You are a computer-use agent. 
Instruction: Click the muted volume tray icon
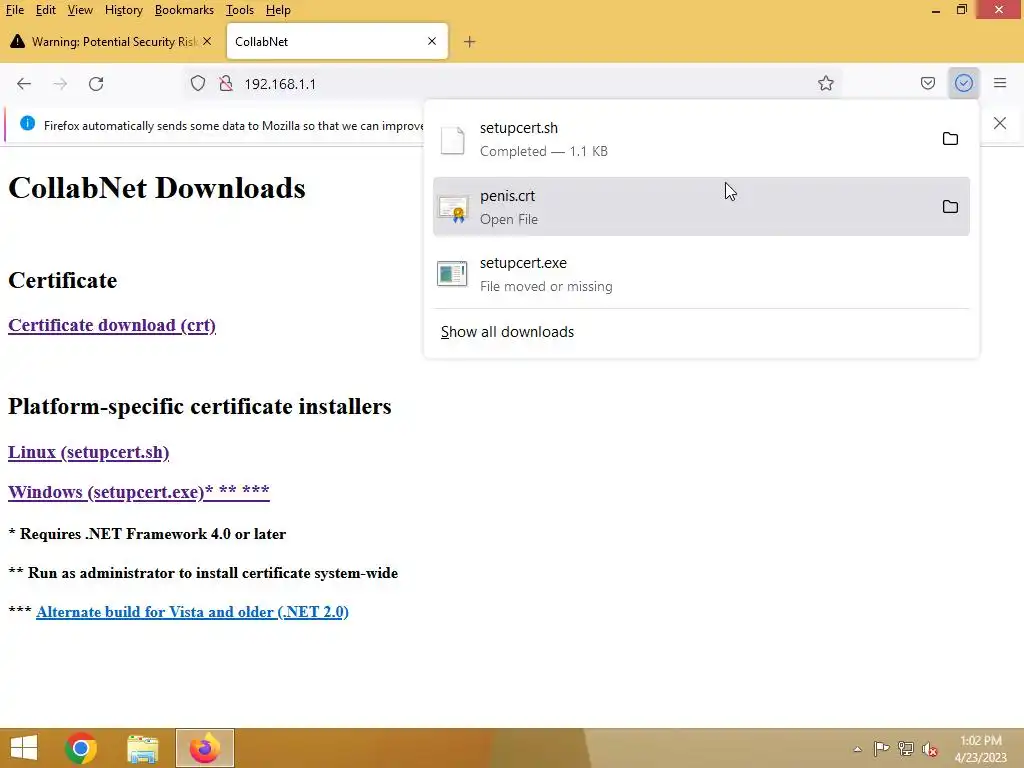point(930,749)
